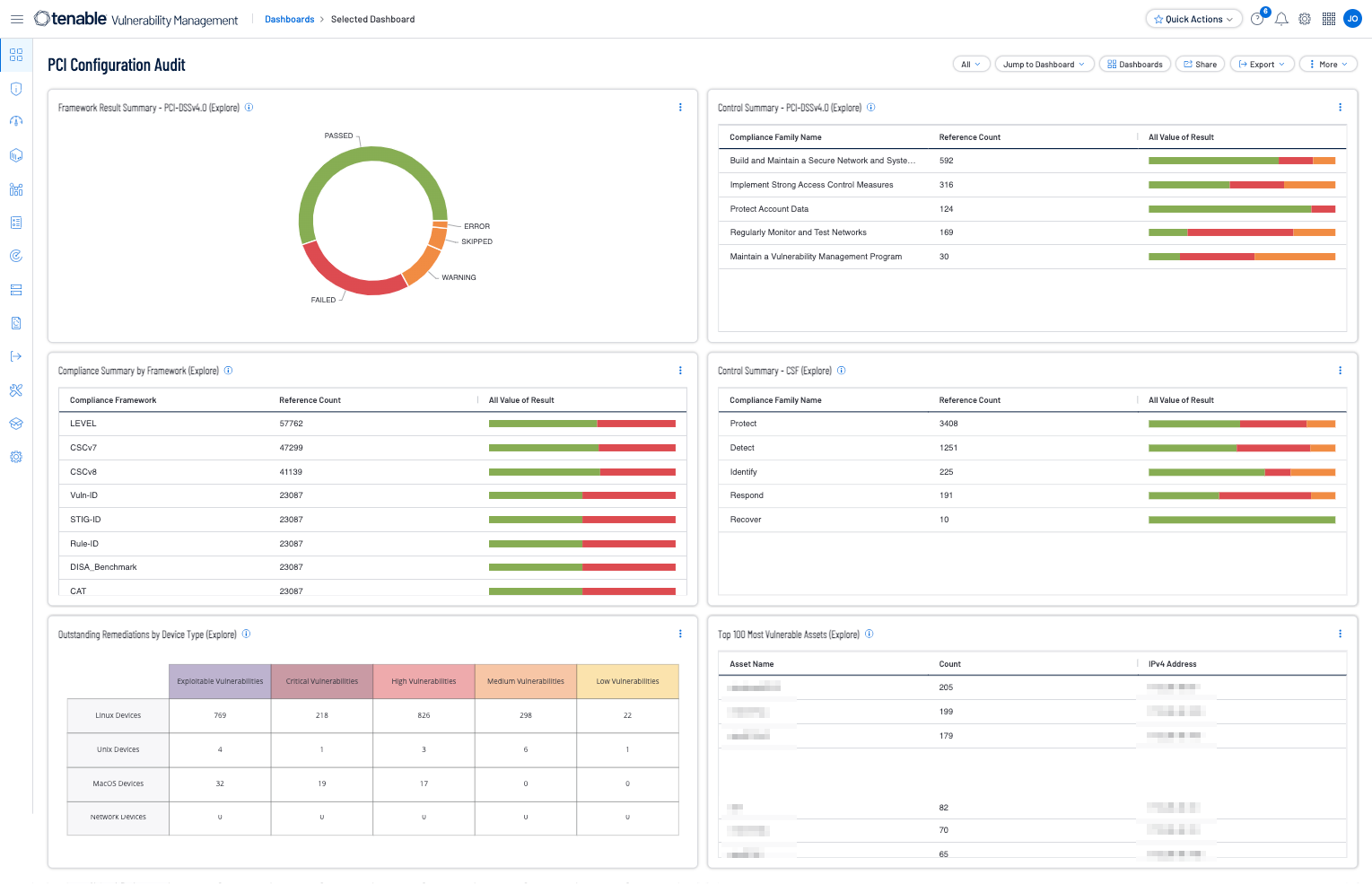The height and width of the screenshot is (884, 1372).
Task: Click the Dashboards button in toolbar
Action: coord(1135,65)
